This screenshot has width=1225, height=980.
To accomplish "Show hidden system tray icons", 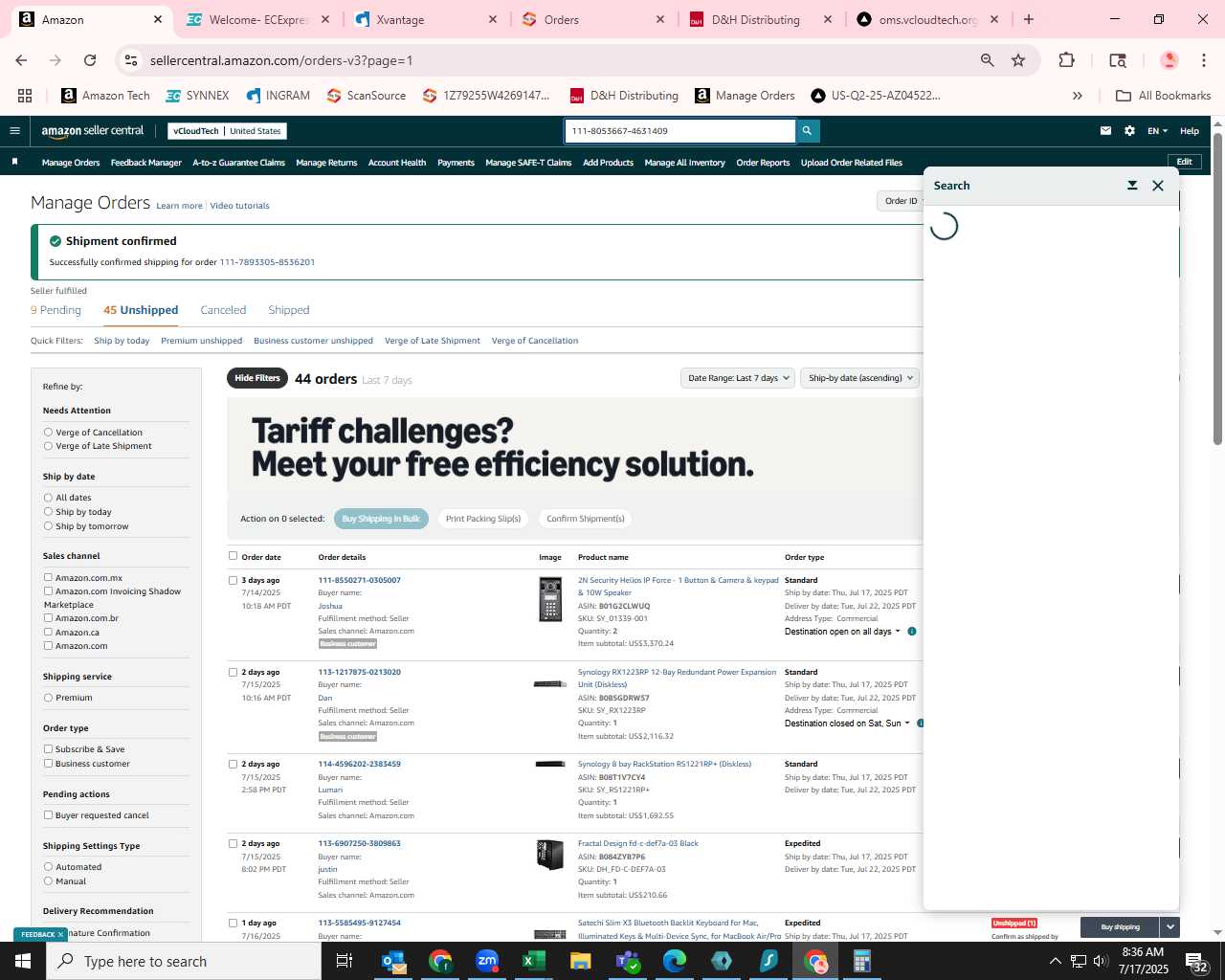I will [x=1055, y=961].
